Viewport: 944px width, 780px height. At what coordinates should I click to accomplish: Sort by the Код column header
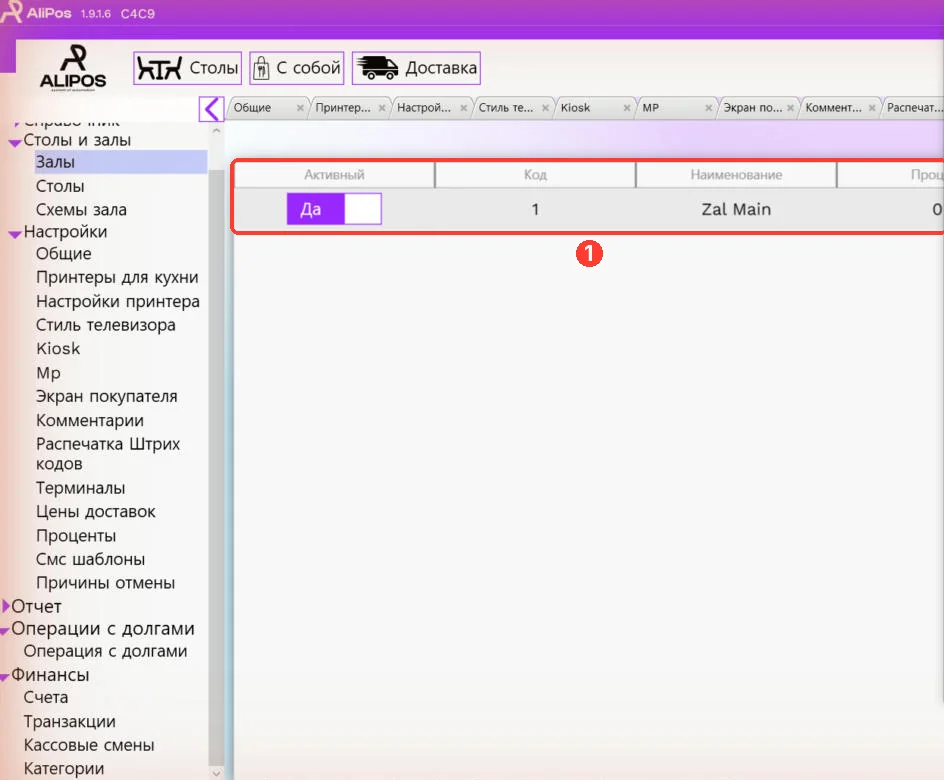[x=535, y=175]
